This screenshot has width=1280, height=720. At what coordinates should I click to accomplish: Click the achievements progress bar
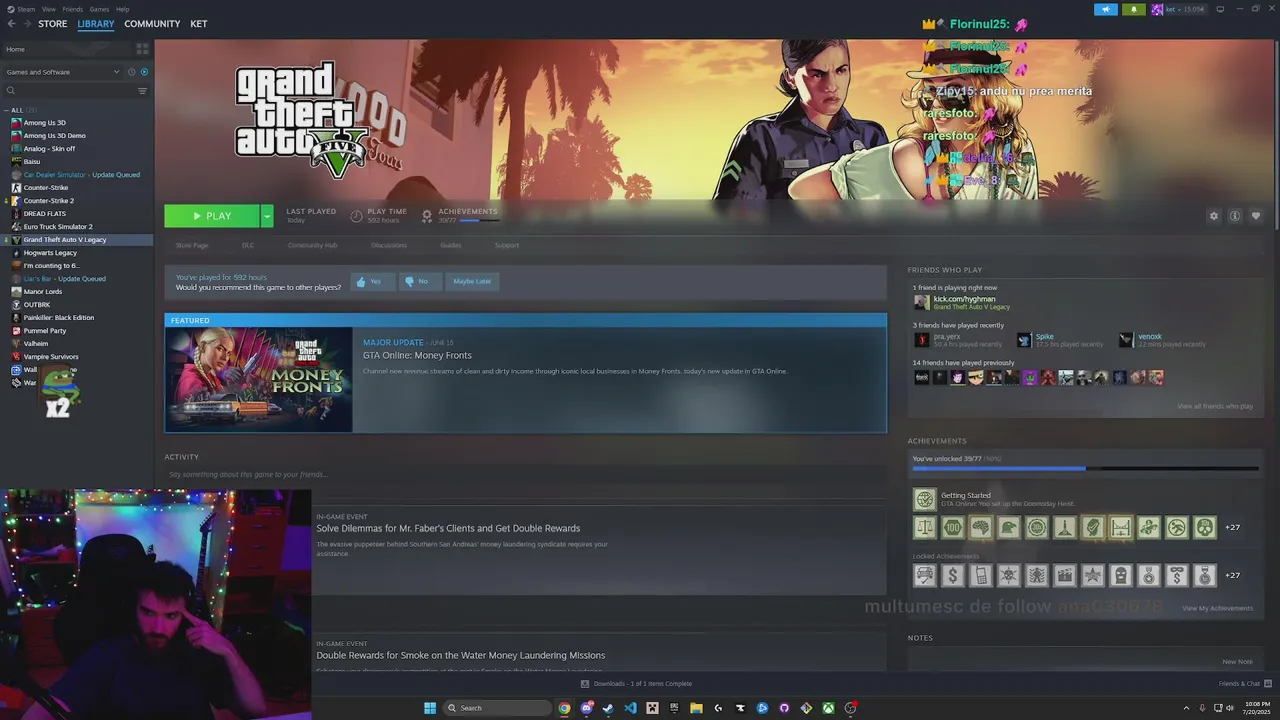tap(1085, 468)
